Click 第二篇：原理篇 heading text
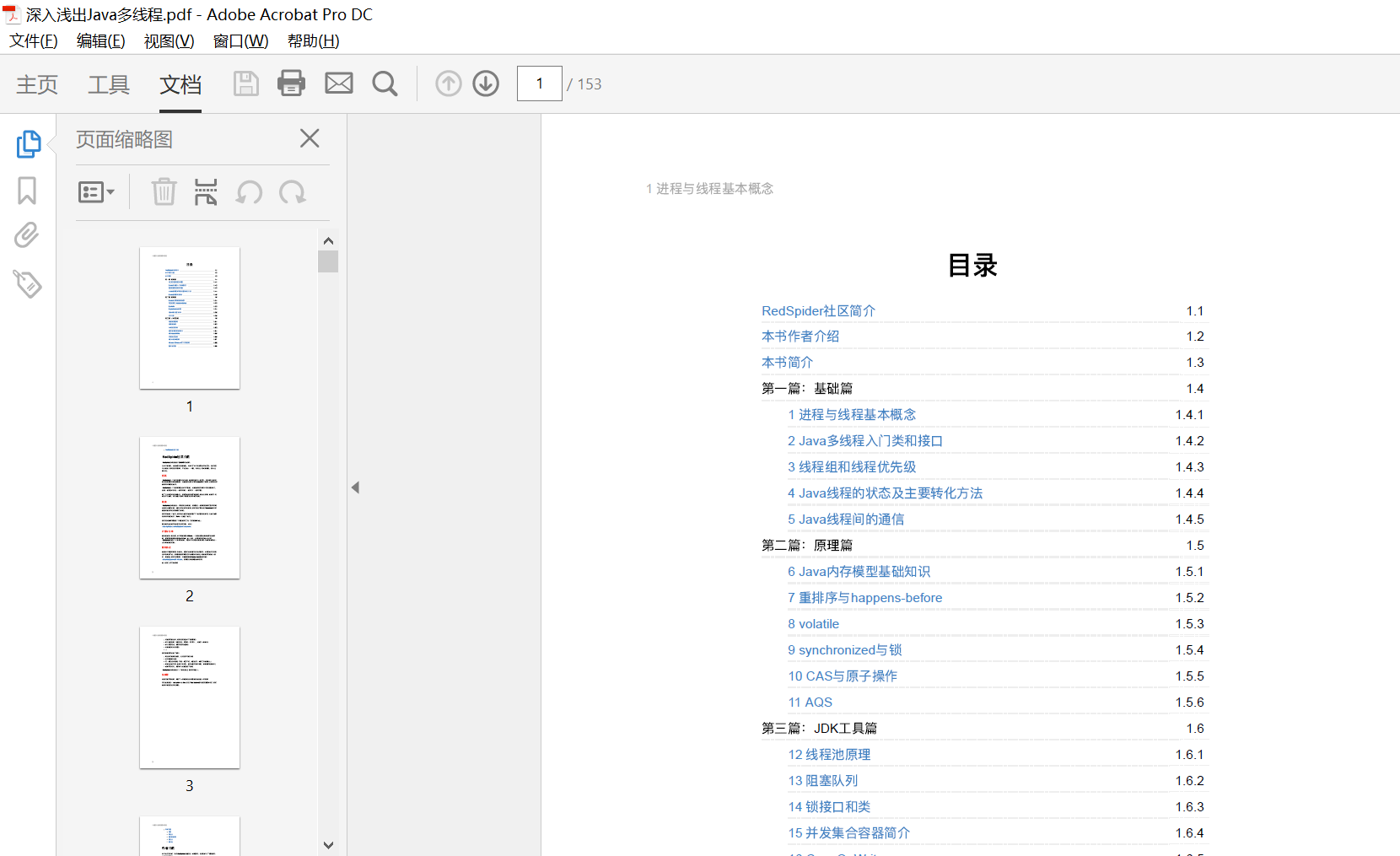The width and height of the screenshot is (1400, 856). pos(807,546)
